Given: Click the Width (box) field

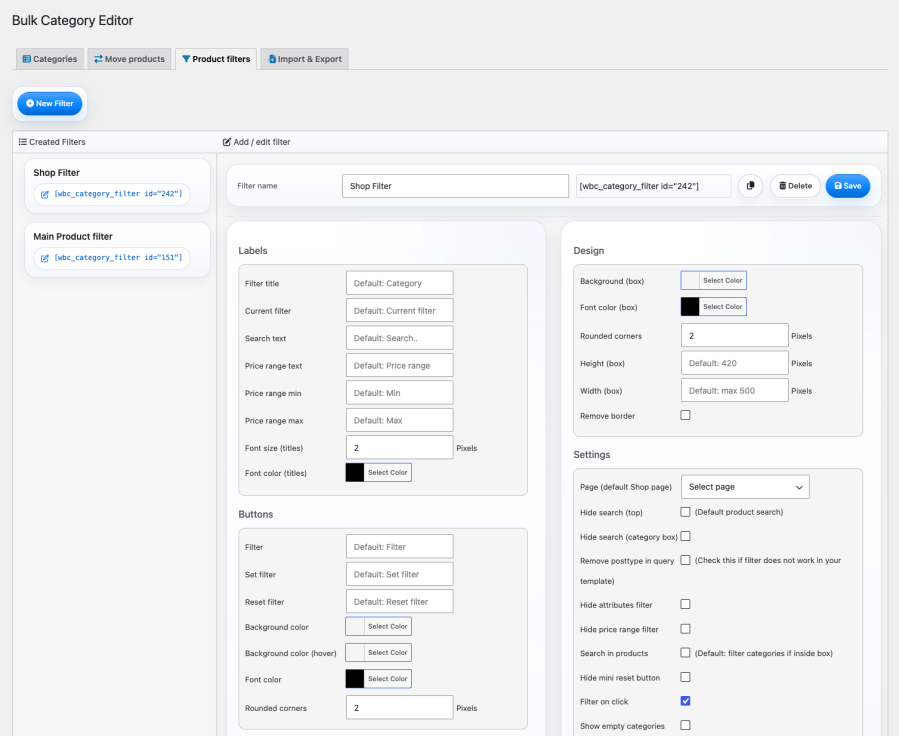Looking at the screenshot, I should pos(734,390).
